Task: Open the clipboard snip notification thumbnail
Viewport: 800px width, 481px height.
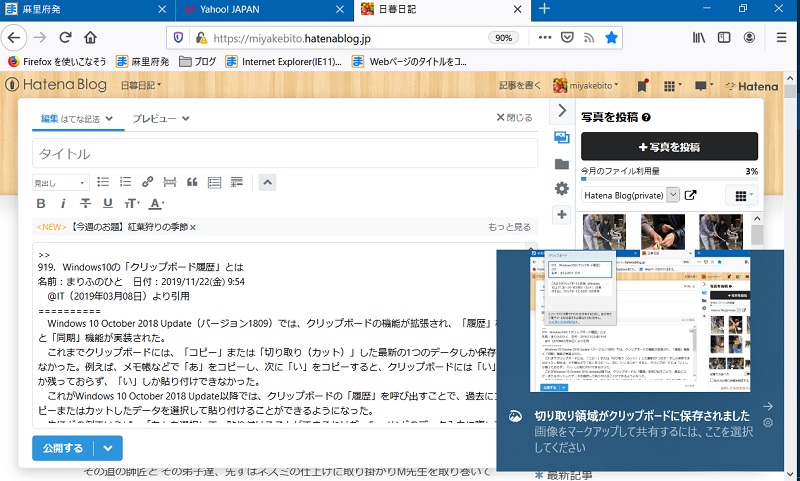Action: pyautogui.click(x=640, y=322)
